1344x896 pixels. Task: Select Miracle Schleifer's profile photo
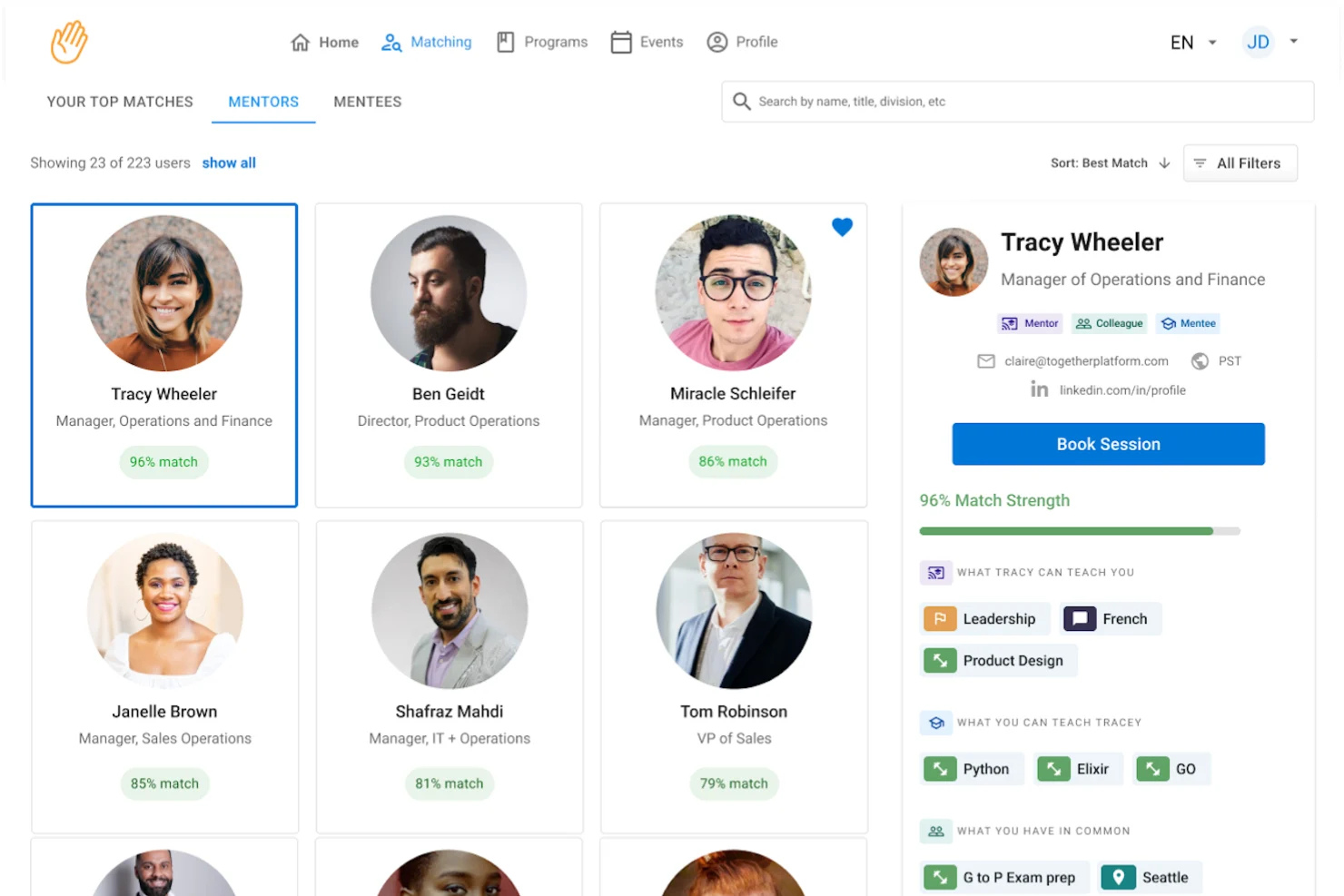pyautogui.click(x=733, y=293)
